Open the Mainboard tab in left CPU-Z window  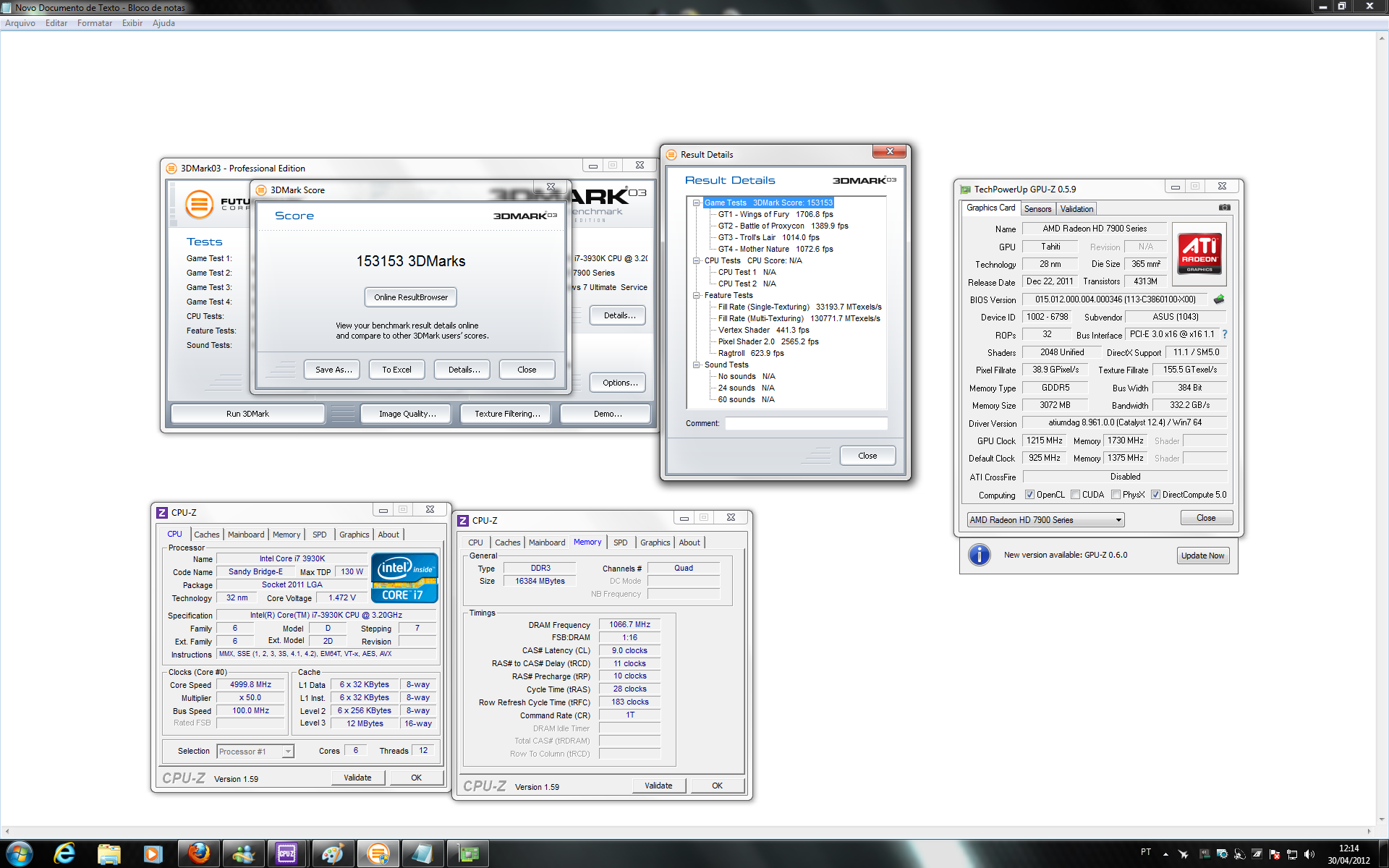click(x=246, y=535)
